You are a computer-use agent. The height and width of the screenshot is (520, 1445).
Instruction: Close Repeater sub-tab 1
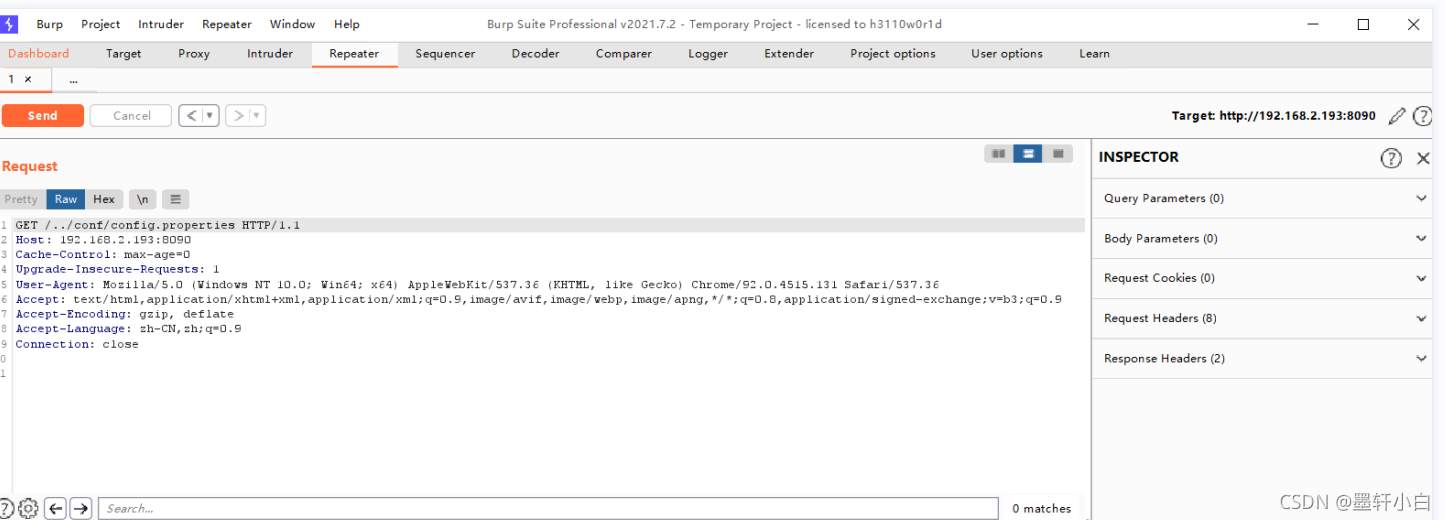(28, 79)
